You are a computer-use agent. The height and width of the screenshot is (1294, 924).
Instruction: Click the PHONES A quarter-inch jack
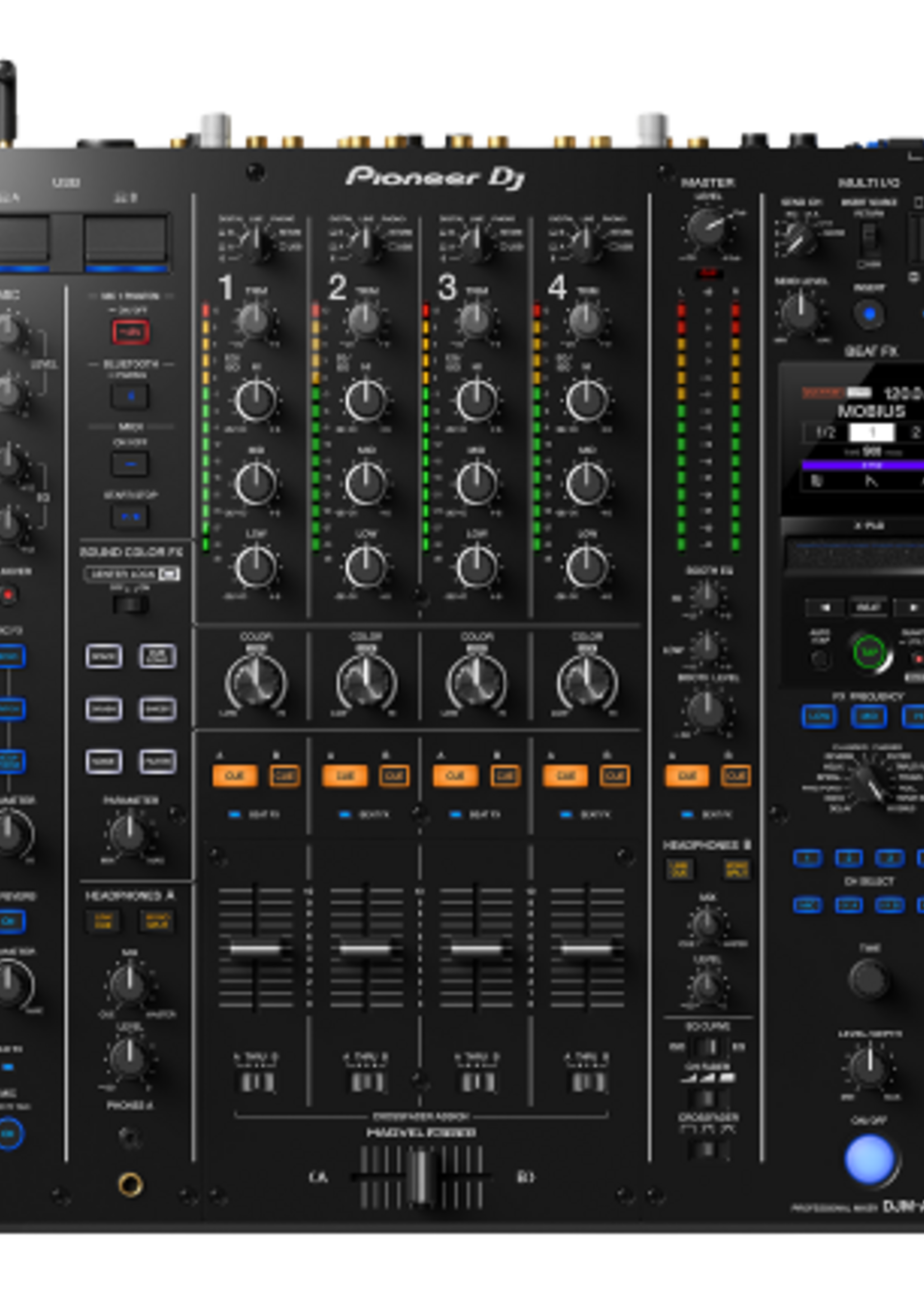tap(130, 1185)
